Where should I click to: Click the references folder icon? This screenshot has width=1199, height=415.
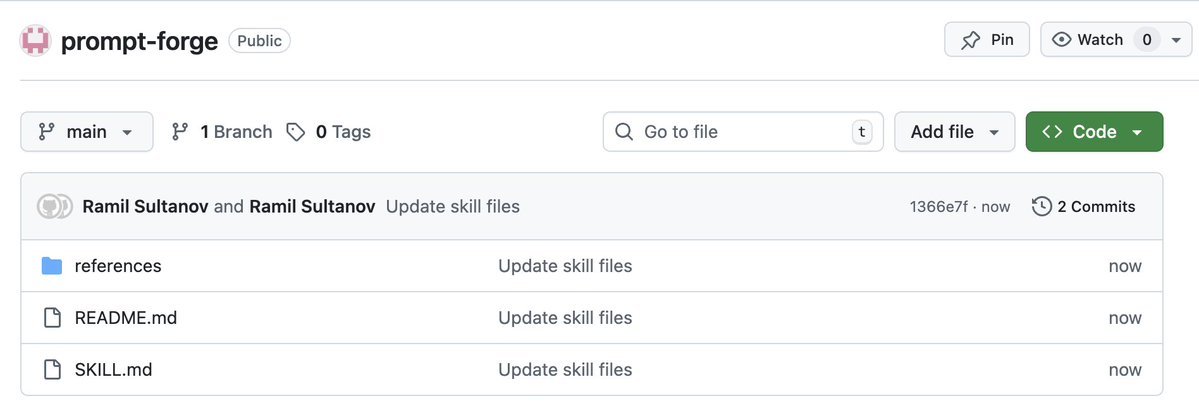coord(52,266)
